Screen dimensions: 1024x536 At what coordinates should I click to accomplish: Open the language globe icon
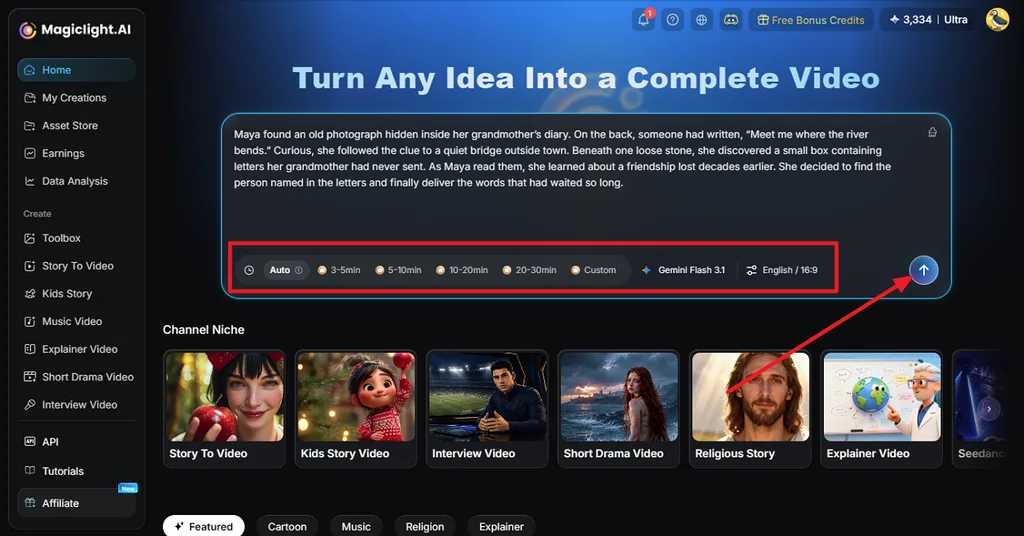coord(701,20)
